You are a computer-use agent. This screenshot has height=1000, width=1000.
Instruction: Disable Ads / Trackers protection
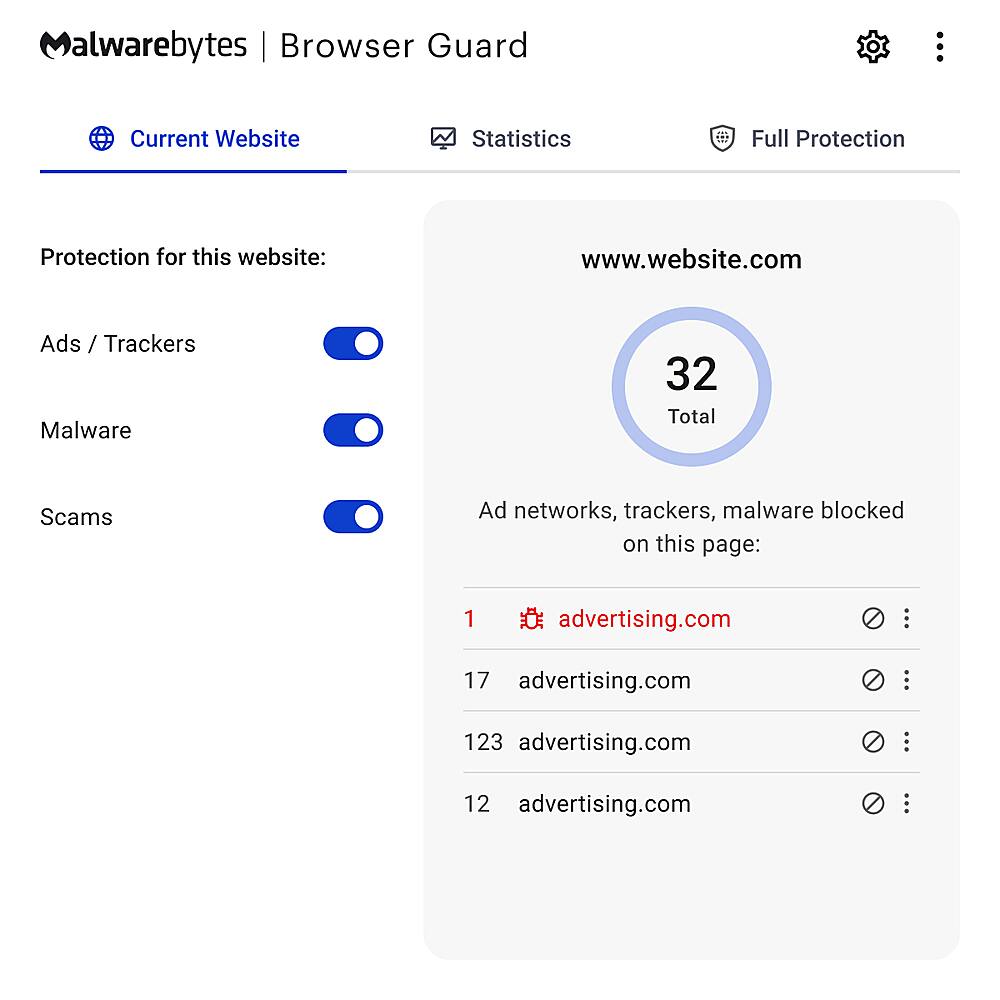click(352, 343)
